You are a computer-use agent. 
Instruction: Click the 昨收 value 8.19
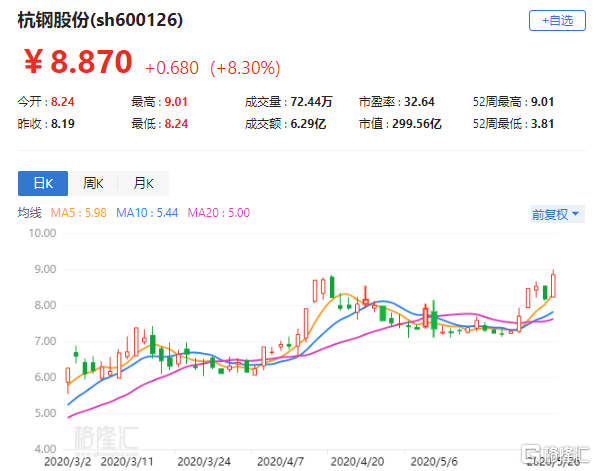click(x=63, y=124)
